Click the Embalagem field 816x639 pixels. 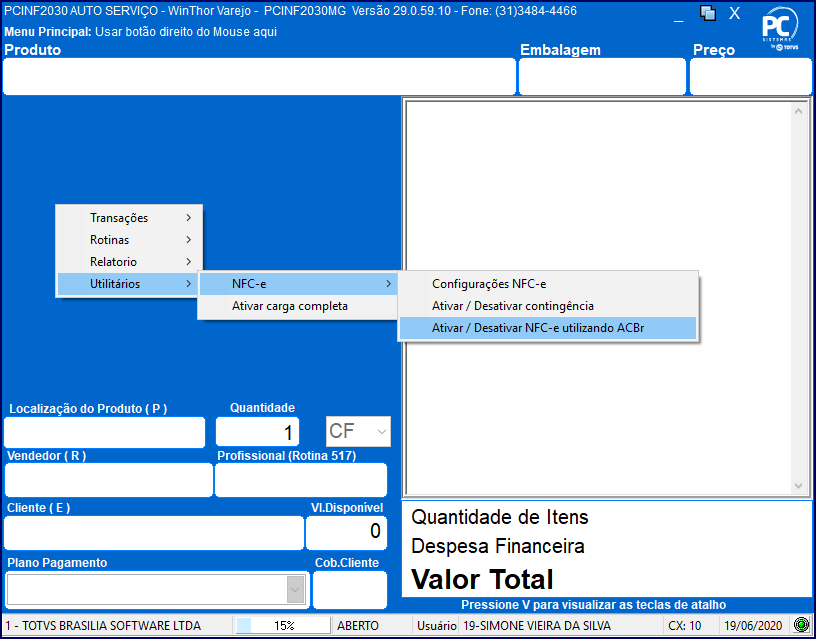602,76
